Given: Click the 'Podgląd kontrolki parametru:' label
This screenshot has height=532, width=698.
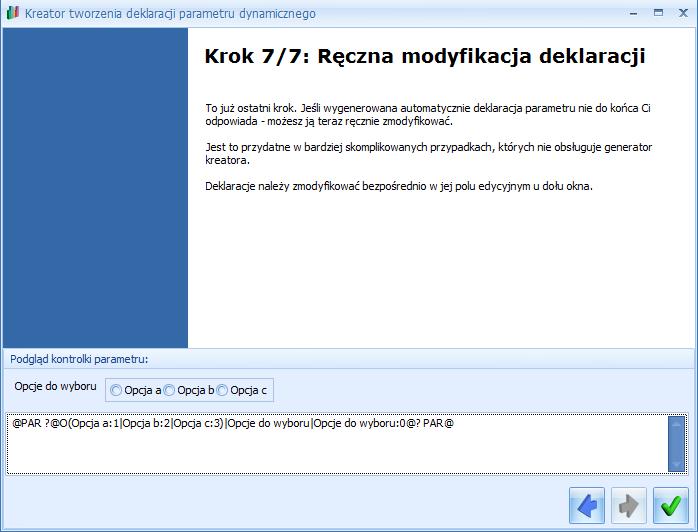Looking at the screenshot, I should coord(79,359).
